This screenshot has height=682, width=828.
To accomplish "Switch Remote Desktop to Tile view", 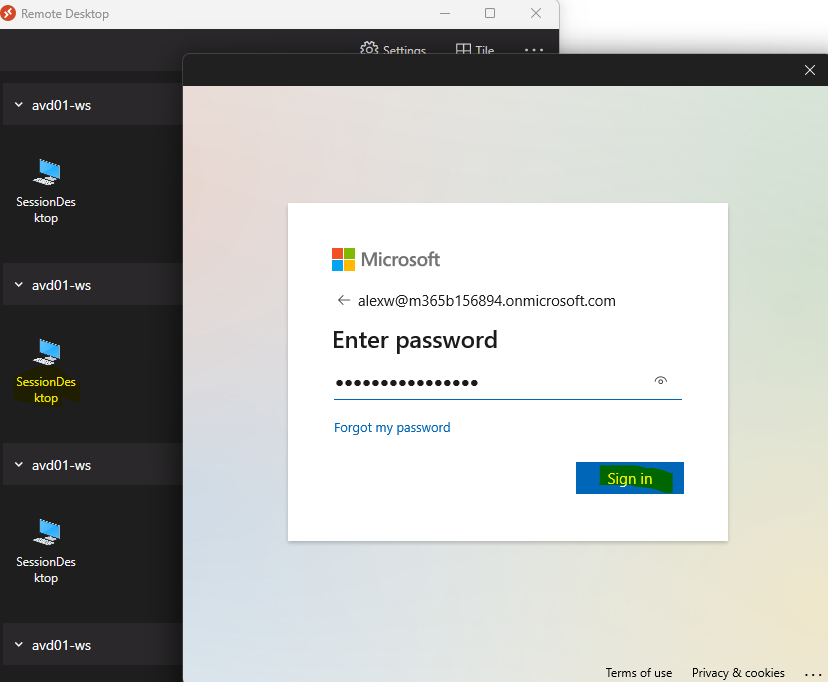I will 475,50.
